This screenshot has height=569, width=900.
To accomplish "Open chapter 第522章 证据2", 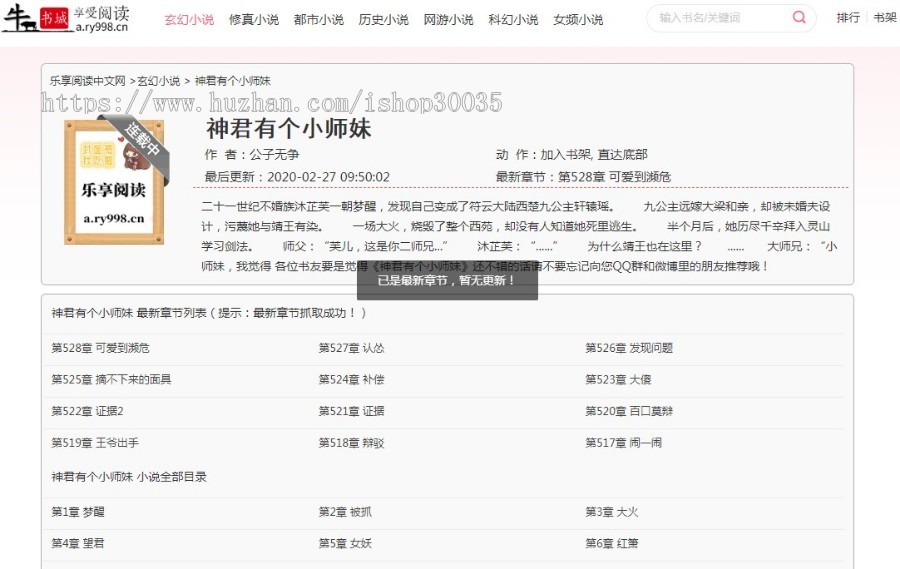I will point(87,411).
